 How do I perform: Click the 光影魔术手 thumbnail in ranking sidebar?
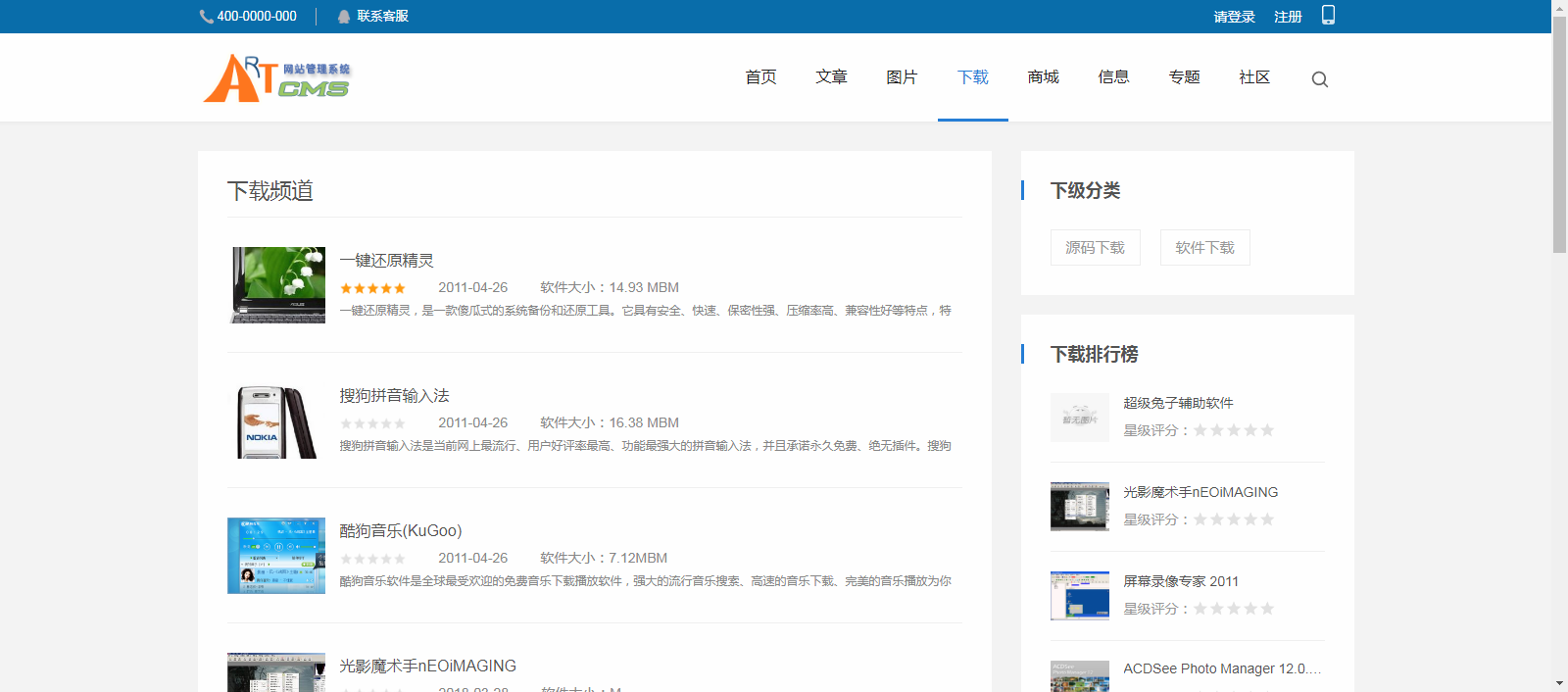[x=1080, y=507]
